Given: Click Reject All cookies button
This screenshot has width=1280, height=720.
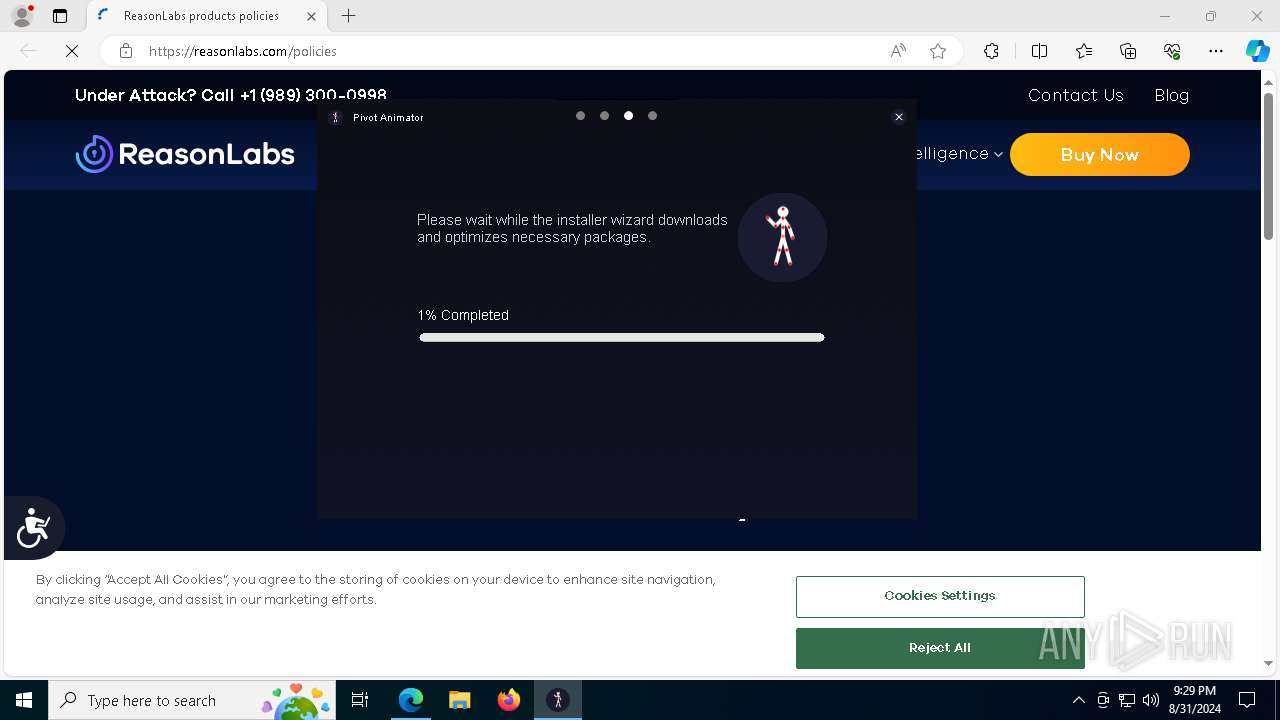Looking at the screenshot, I should tap(940, 648).
